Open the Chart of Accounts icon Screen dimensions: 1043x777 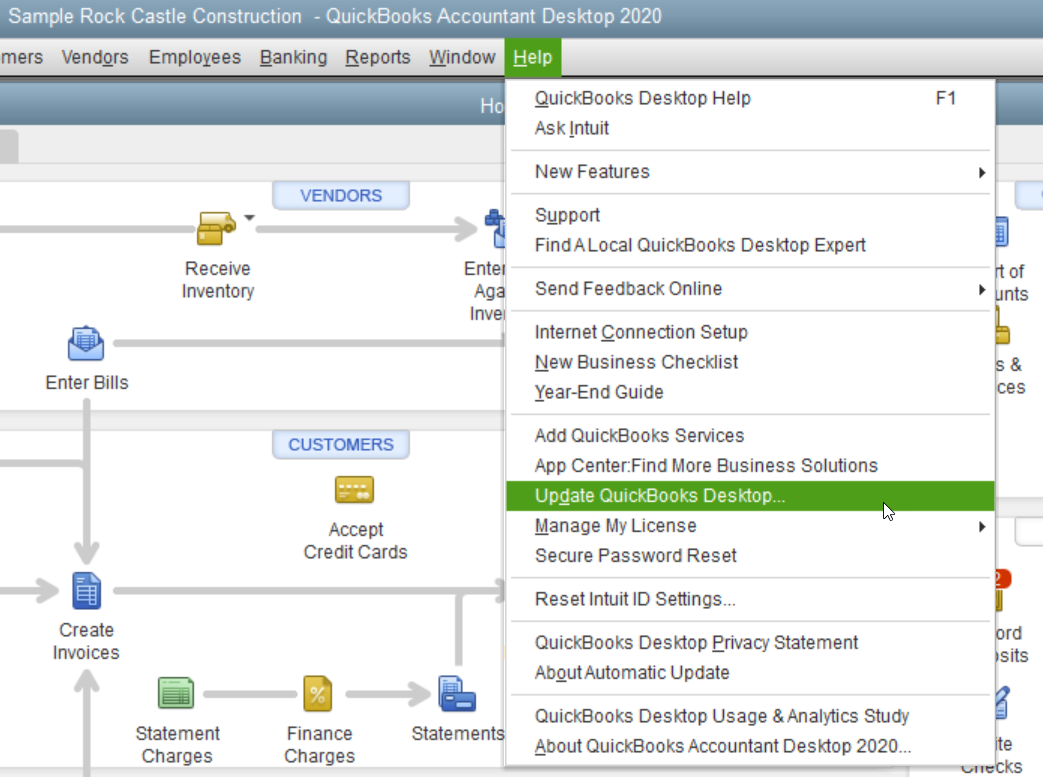[x=998, y=232]
